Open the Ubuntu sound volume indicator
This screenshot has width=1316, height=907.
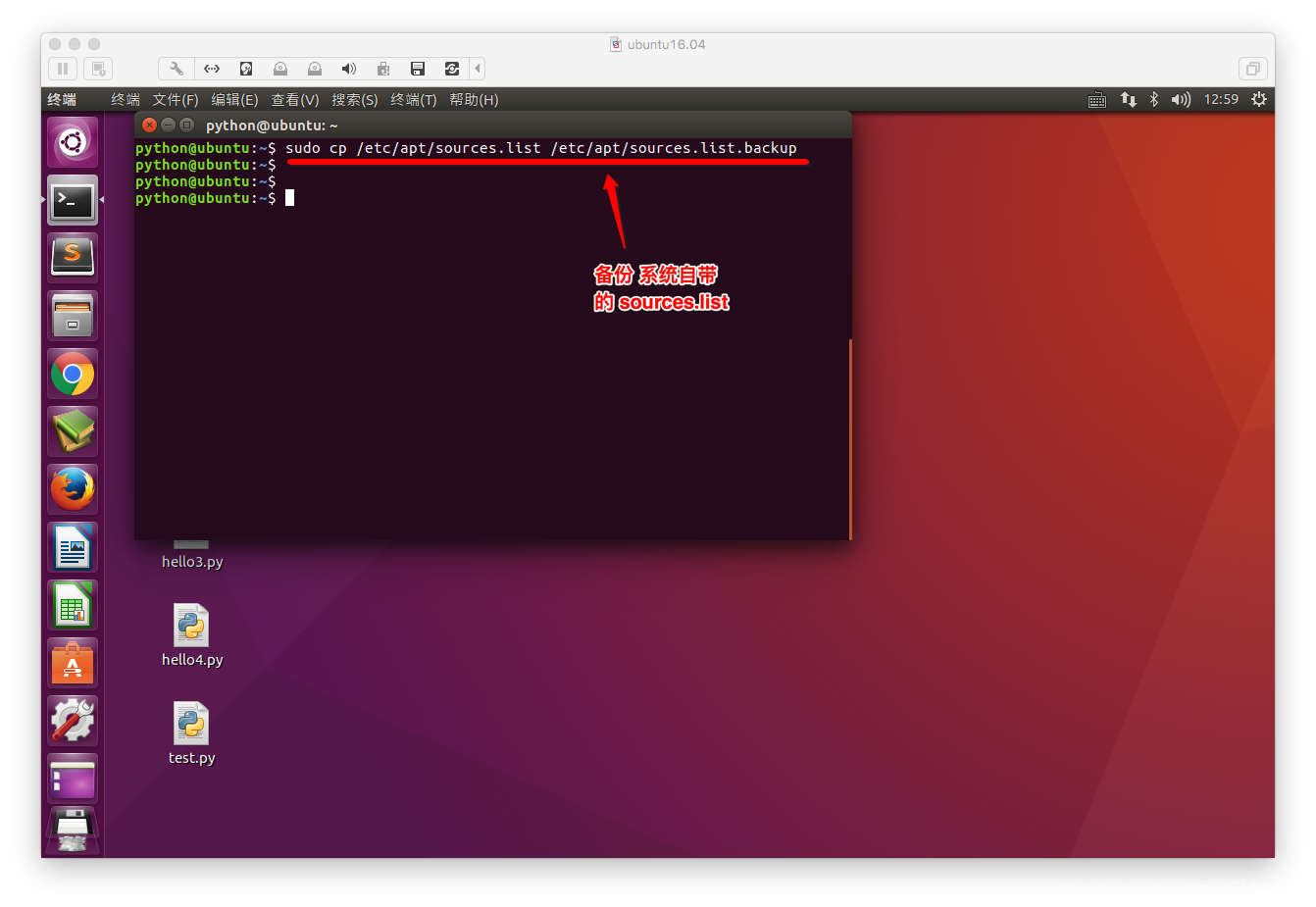click(x=1181, y=100)
